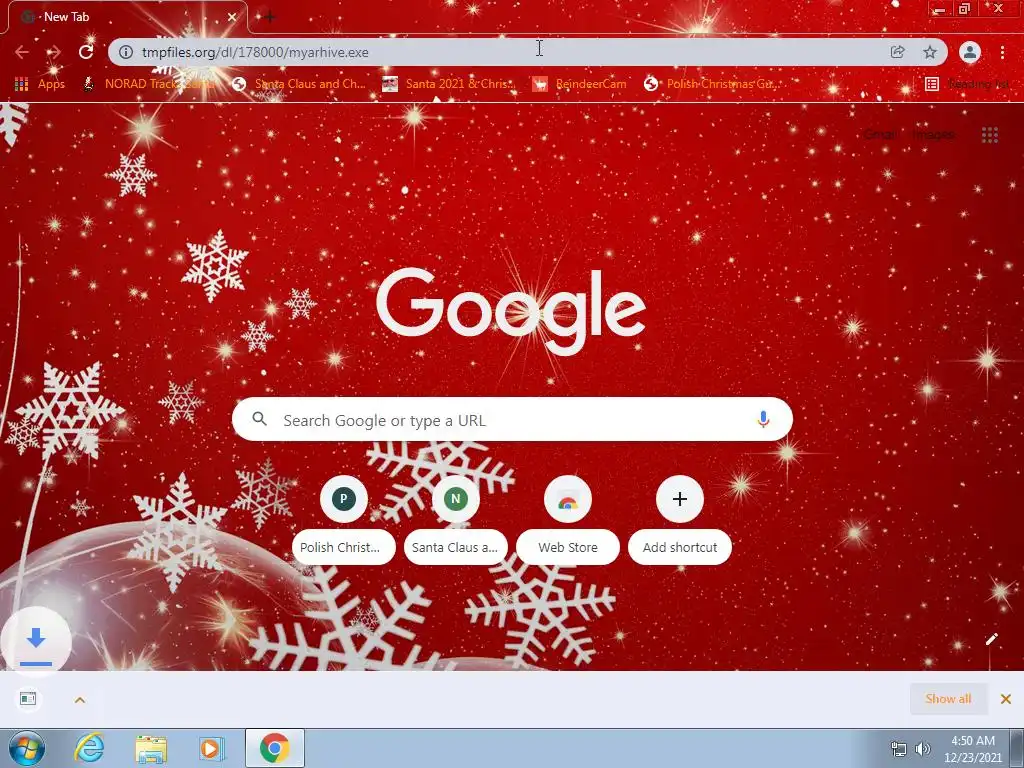The image size is (1024, 768).
Task: Open Windows Media Player from taskbar
Action: pos(212,749)
